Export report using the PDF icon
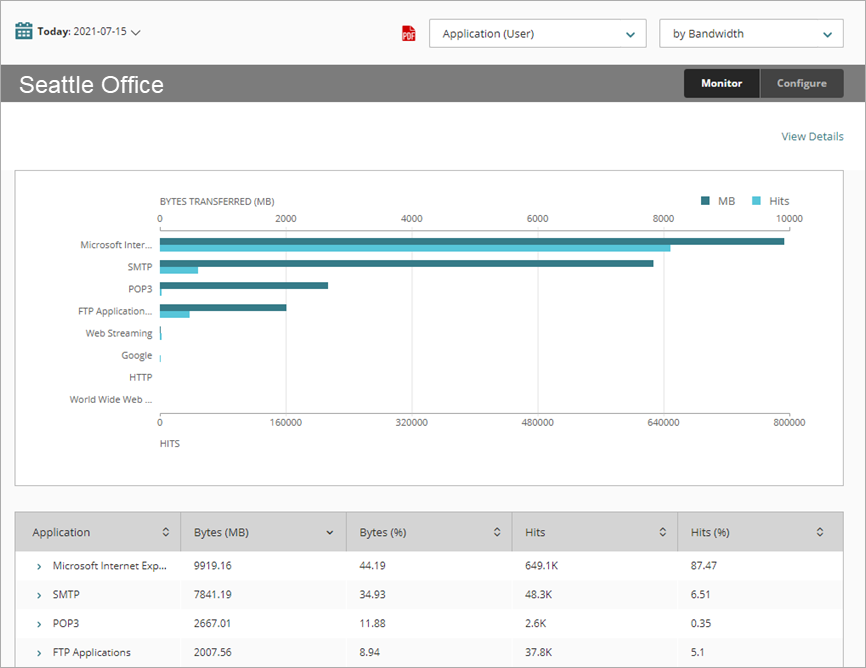Viewport: 866px width, 668px height. pyautogui.click(x=409, y=34)
